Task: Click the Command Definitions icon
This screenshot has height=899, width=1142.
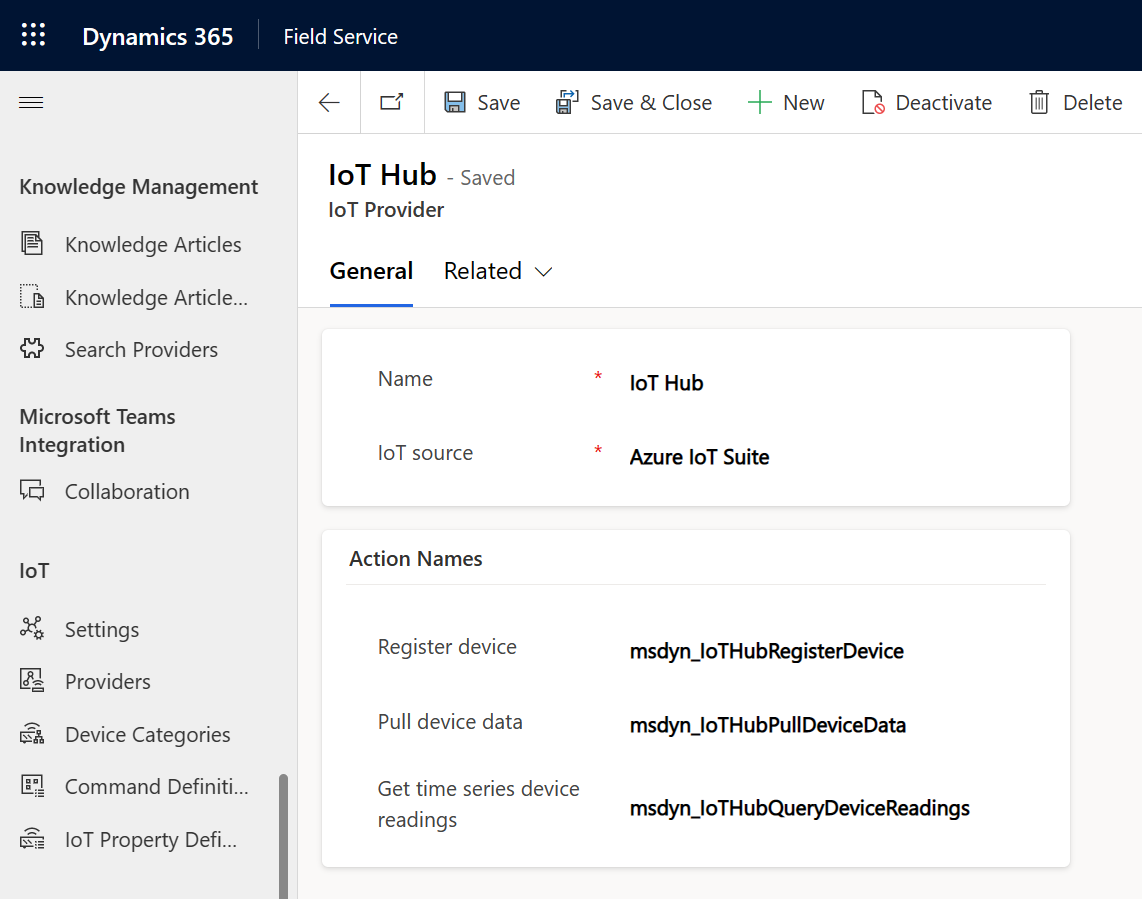Action: tap(32, 786)
